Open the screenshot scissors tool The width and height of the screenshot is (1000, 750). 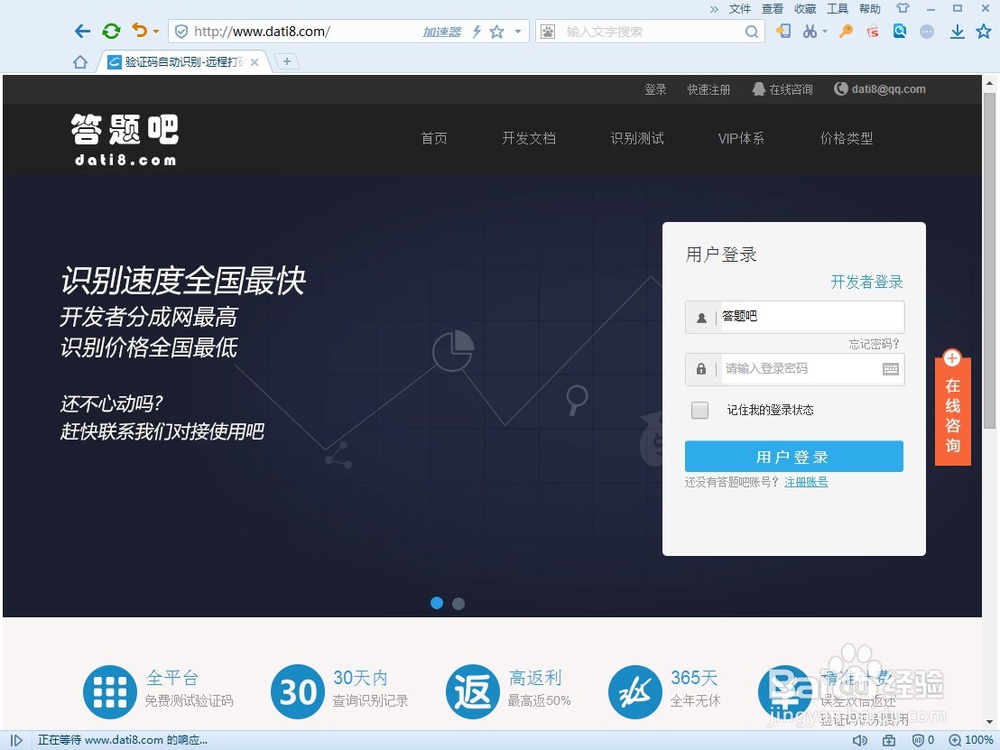(x=812, y=31)
